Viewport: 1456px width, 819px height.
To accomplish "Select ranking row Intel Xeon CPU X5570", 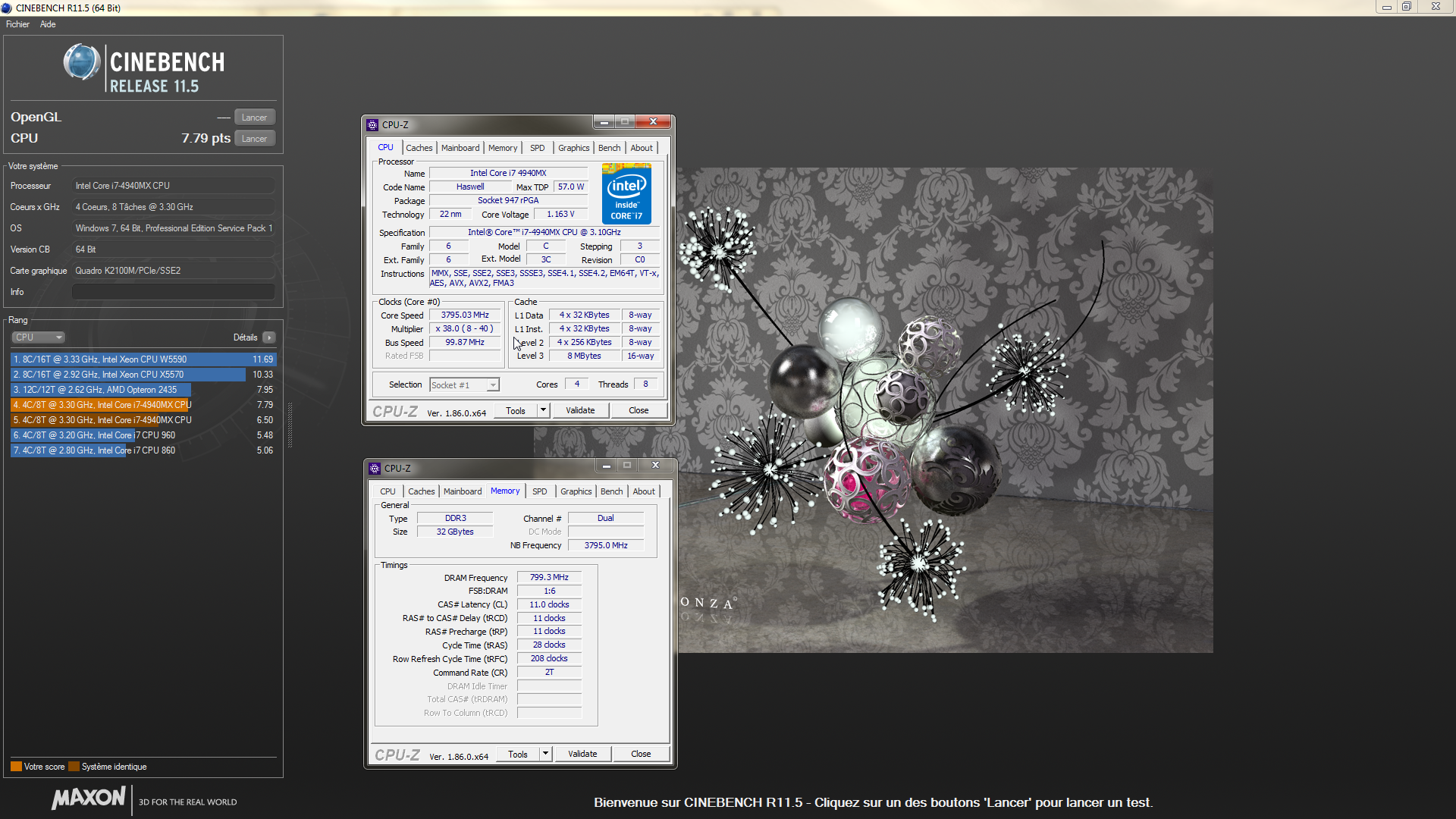I will 143,375.
